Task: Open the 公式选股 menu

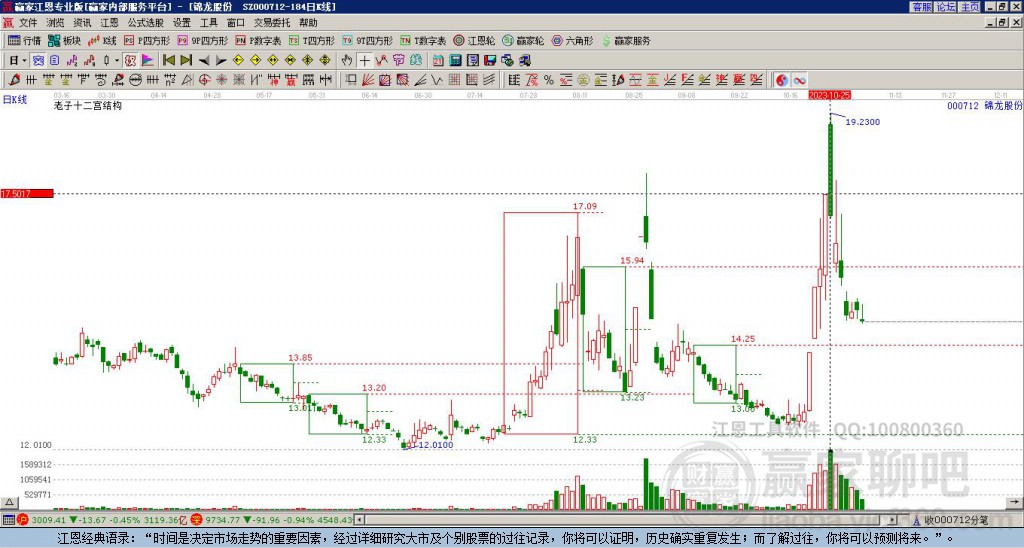Action: click(x=146, y=23)
